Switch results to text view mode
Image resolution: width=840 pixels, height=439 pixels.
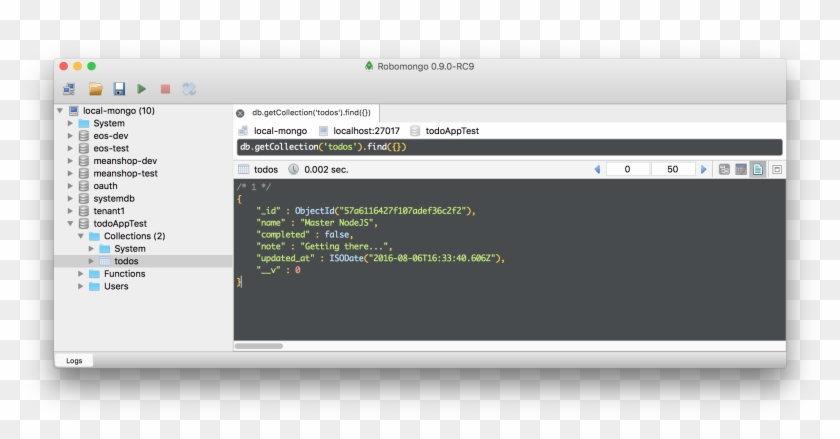(x=758, y=170)
